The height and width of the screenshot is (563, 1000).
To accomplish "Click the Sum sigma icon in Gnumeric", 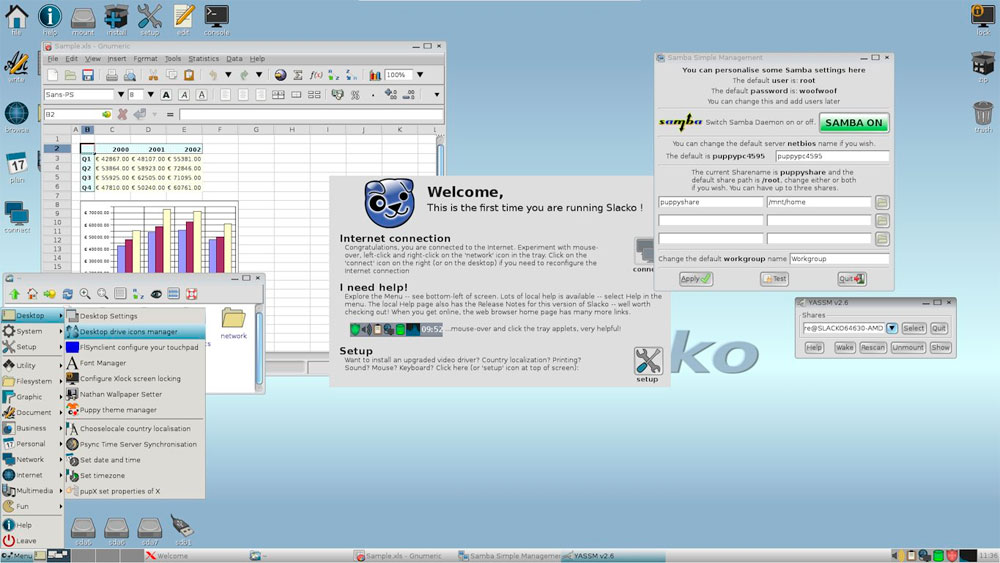I will (x=298, y=75).
